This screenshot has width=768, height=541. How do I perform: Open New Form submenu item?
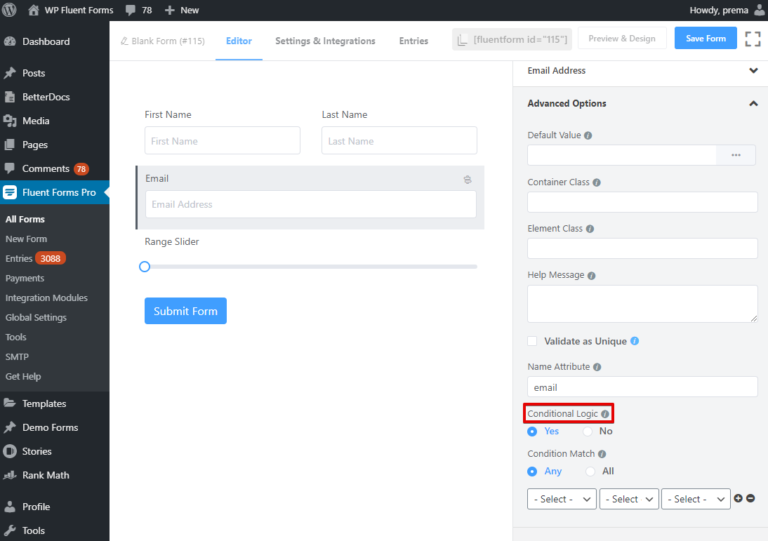[26, 239]
